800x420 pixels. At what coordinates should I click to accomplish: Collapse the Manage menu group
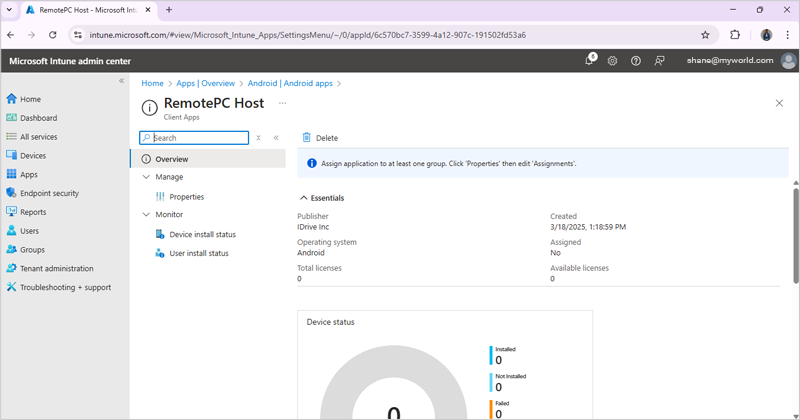tap(146, 177)
